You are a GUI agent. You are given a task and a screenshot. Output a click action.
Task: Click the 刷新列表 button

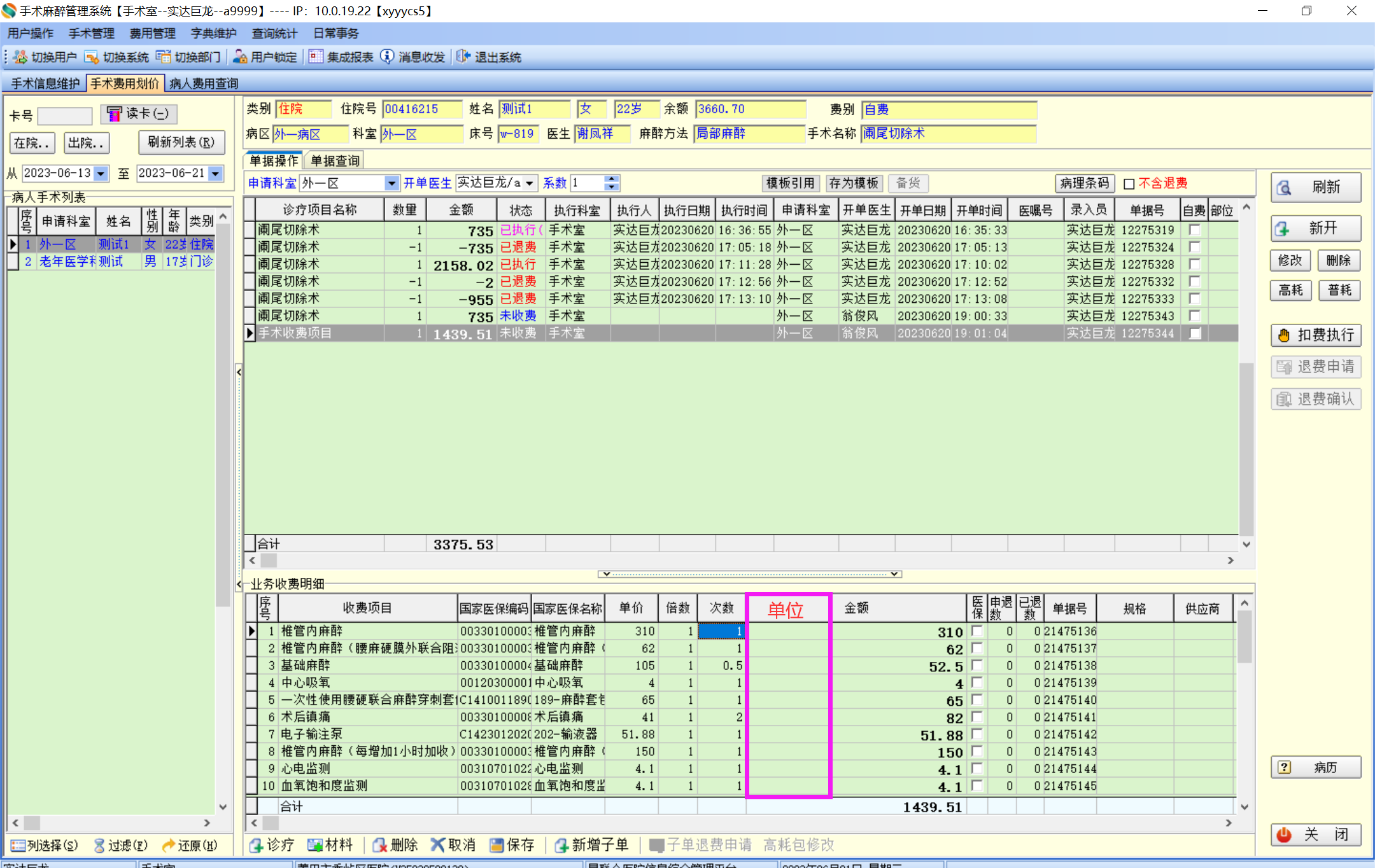[x=181, y=143]
